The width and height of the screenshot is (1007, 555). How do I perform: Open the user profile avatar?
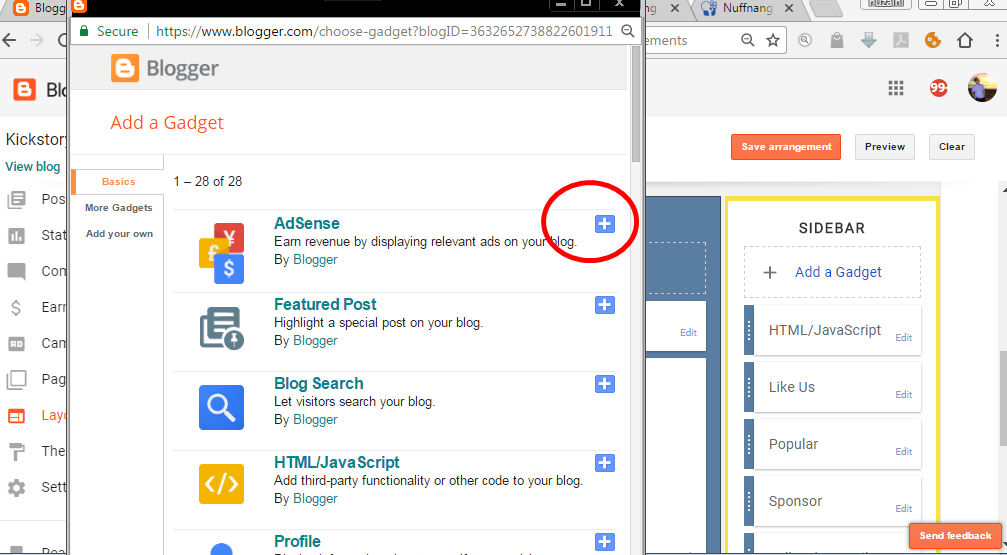[982, 88]
